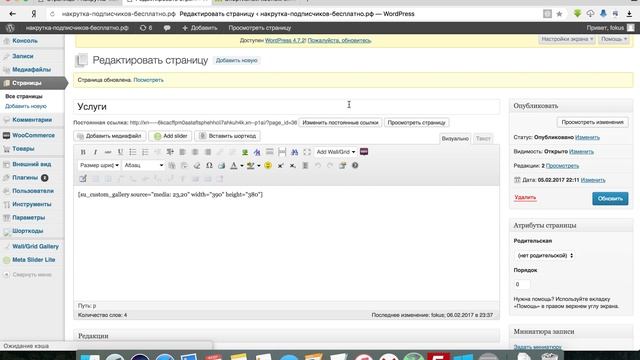Align text to the left
This screenshot has height=360, width=640.
coord(182,152)
